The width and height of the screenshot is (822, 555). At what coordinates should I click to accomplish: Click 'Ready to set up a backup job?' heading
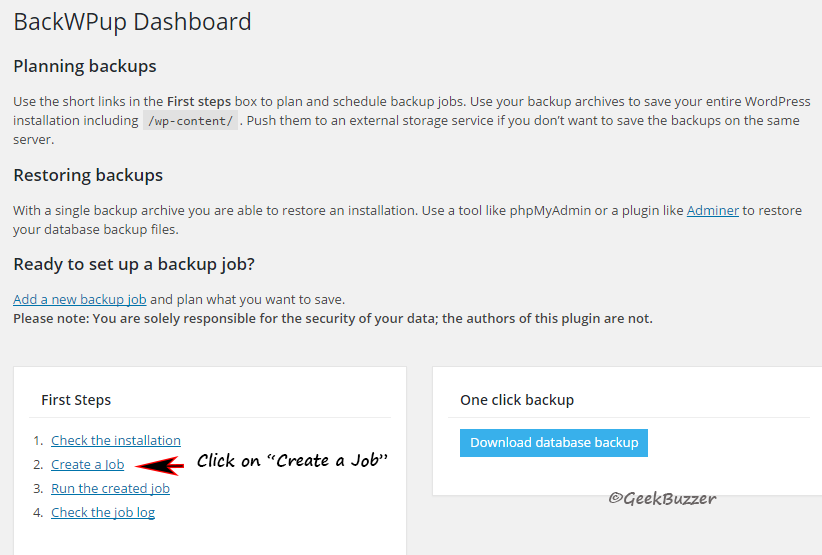(134, 265)
